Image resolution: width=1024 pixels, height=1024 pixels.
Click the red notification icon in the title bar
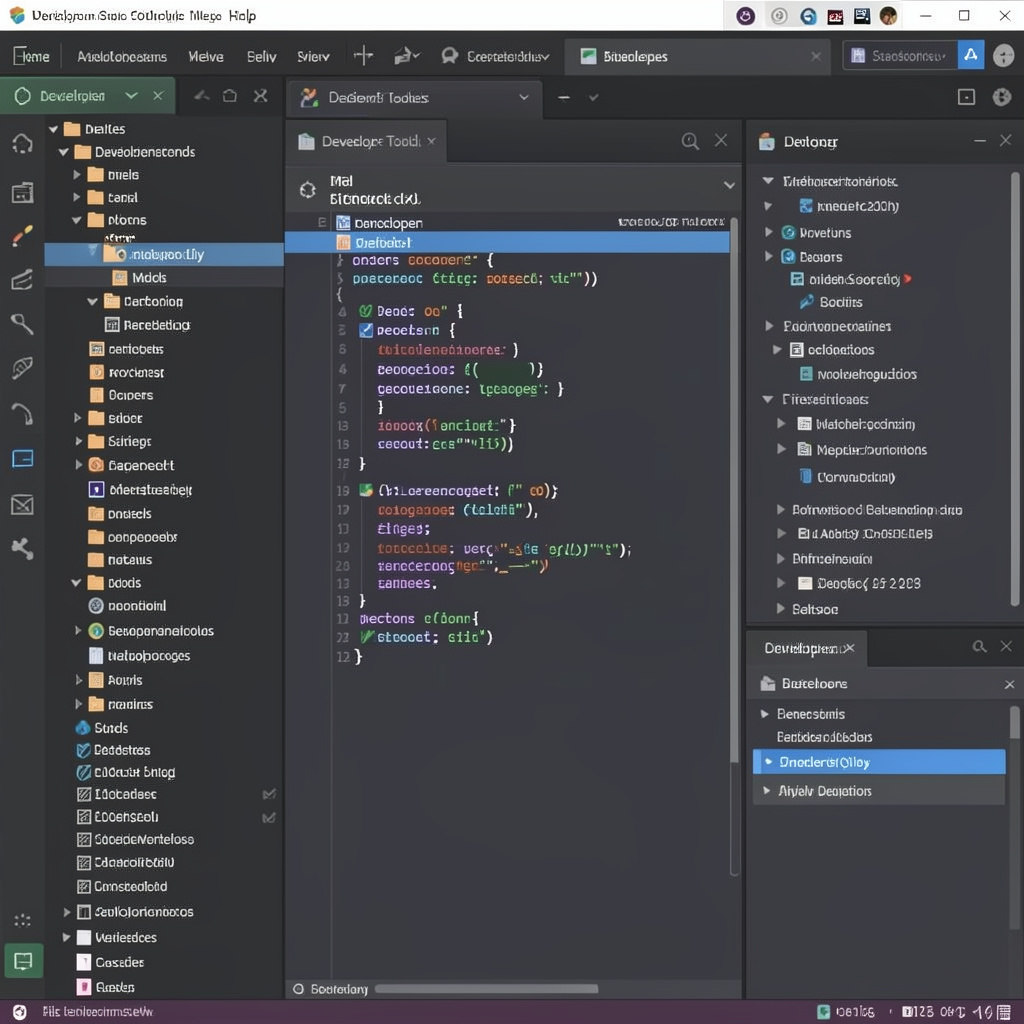click(836, 15)
